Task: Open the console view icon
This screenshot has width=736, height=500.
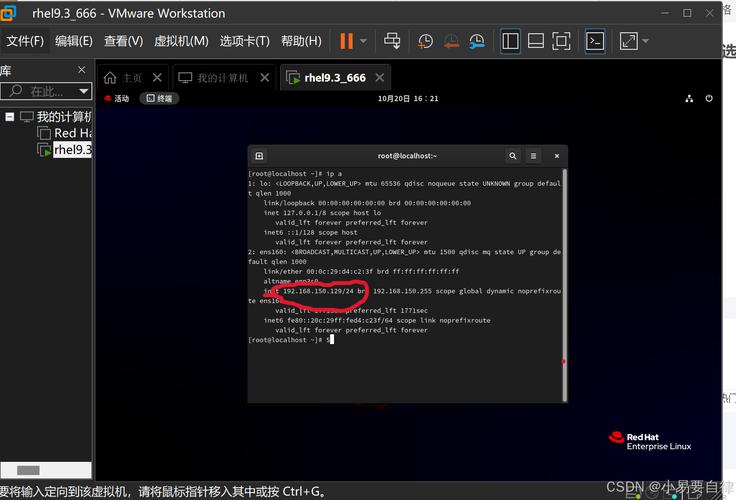Action: (x=595, y=41)
